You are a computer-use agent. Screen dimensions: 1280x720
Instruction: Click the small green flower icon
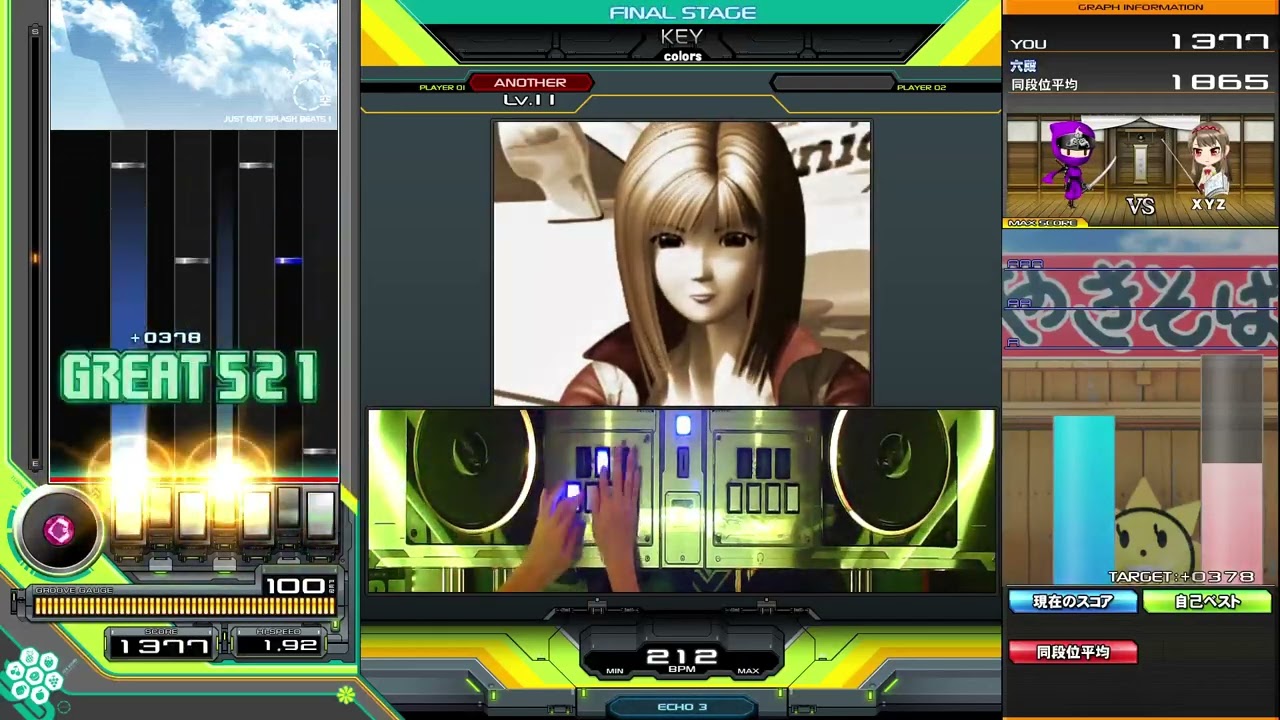(346, 694)
